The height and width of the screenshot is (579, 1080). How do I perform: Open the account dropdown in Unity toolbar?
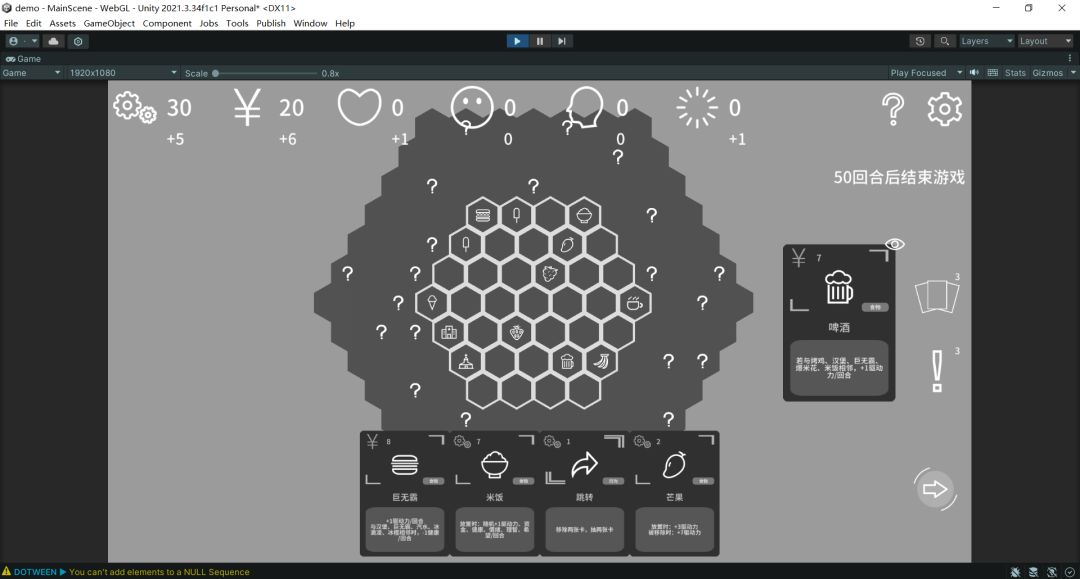[x=22, y=41]
